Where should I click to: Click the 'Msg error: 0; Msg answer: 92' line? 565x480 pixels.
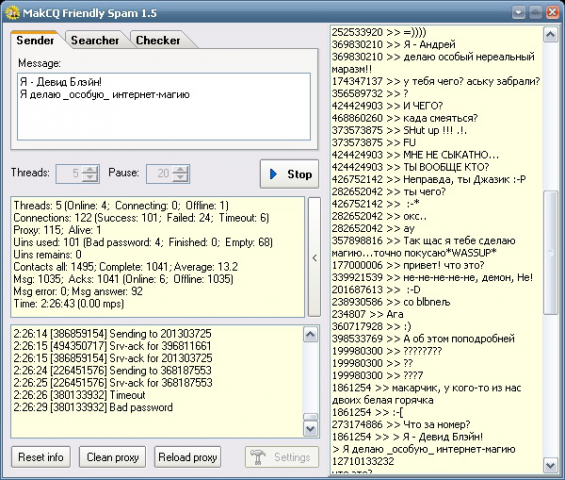(78, 291)
